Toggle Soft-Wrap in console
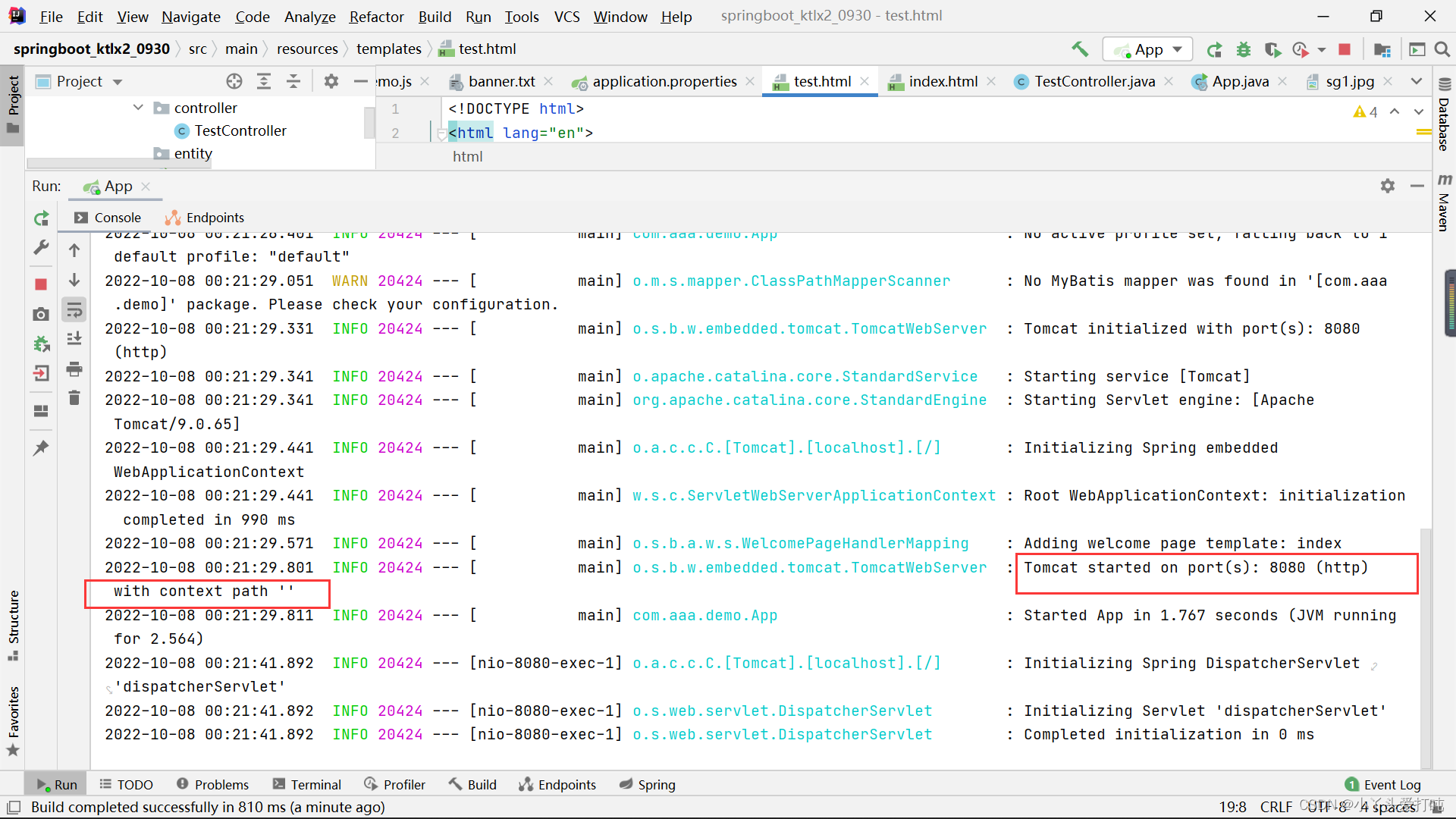 click(74, 309)
